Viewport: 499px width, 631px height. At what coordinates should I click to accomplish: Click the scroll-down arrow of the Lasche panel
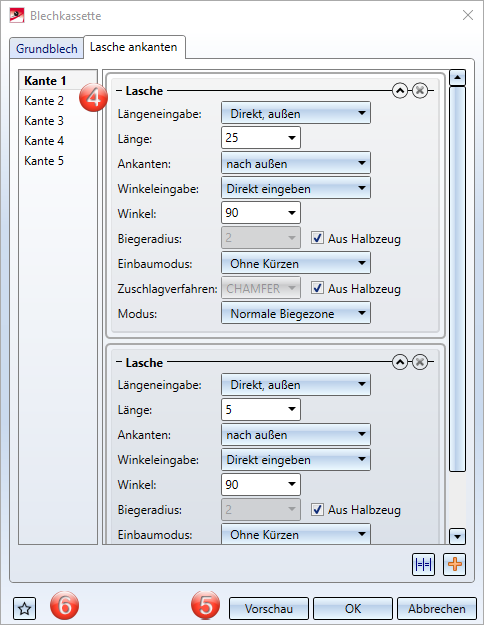click(457, 536)
